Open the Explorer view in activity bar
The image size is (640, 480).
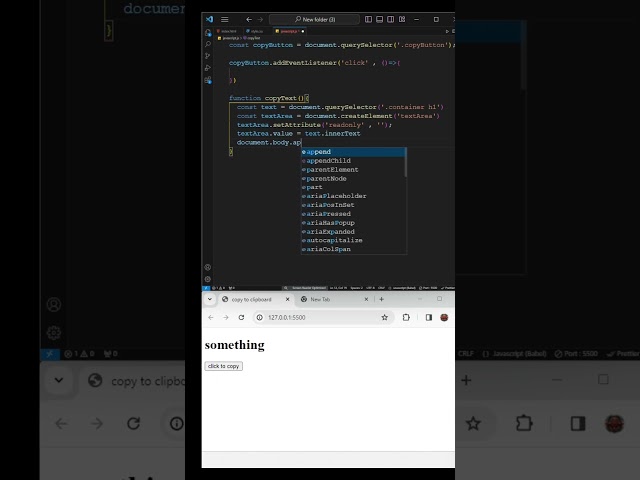pos(208,33)
